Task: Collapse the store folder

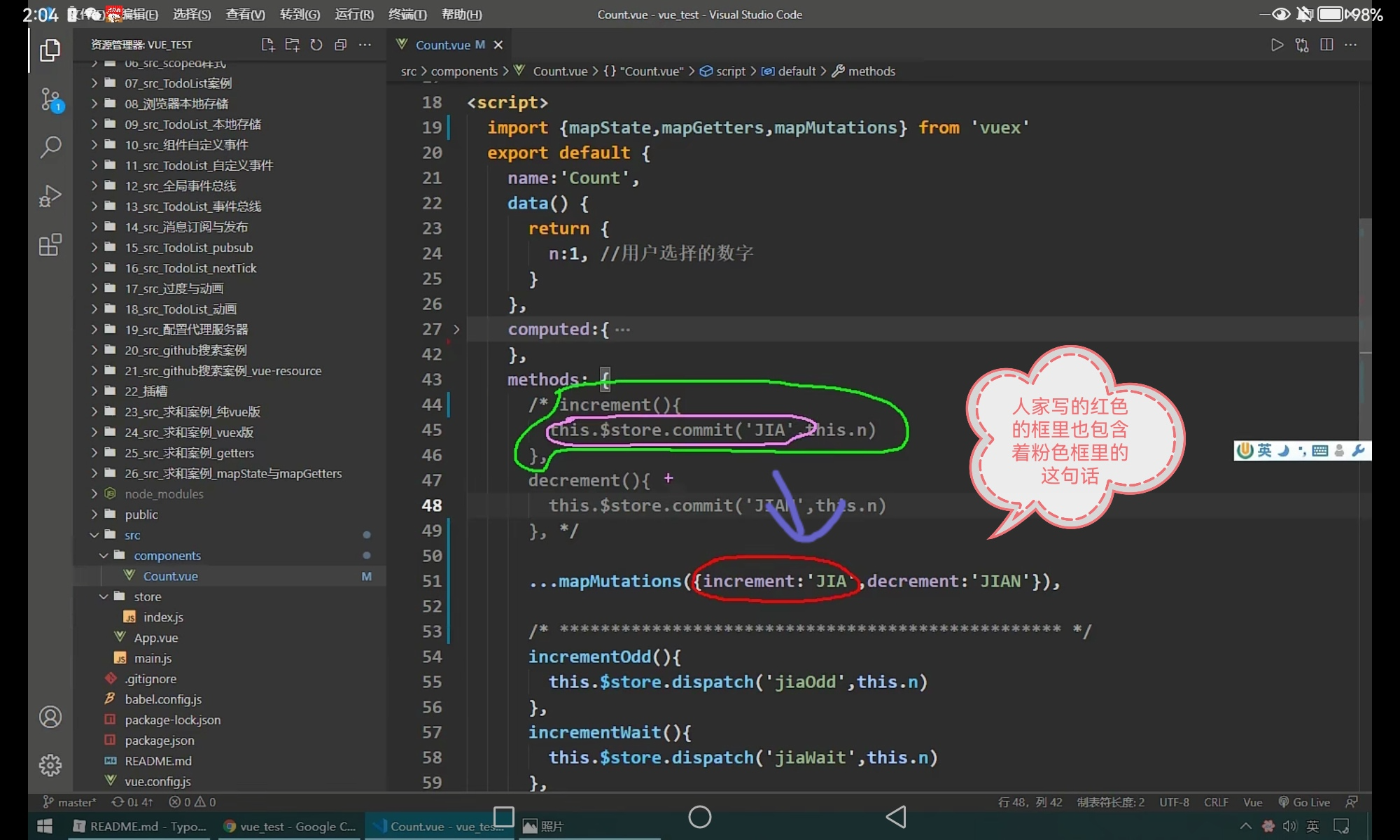Action: tap(147, 596)
